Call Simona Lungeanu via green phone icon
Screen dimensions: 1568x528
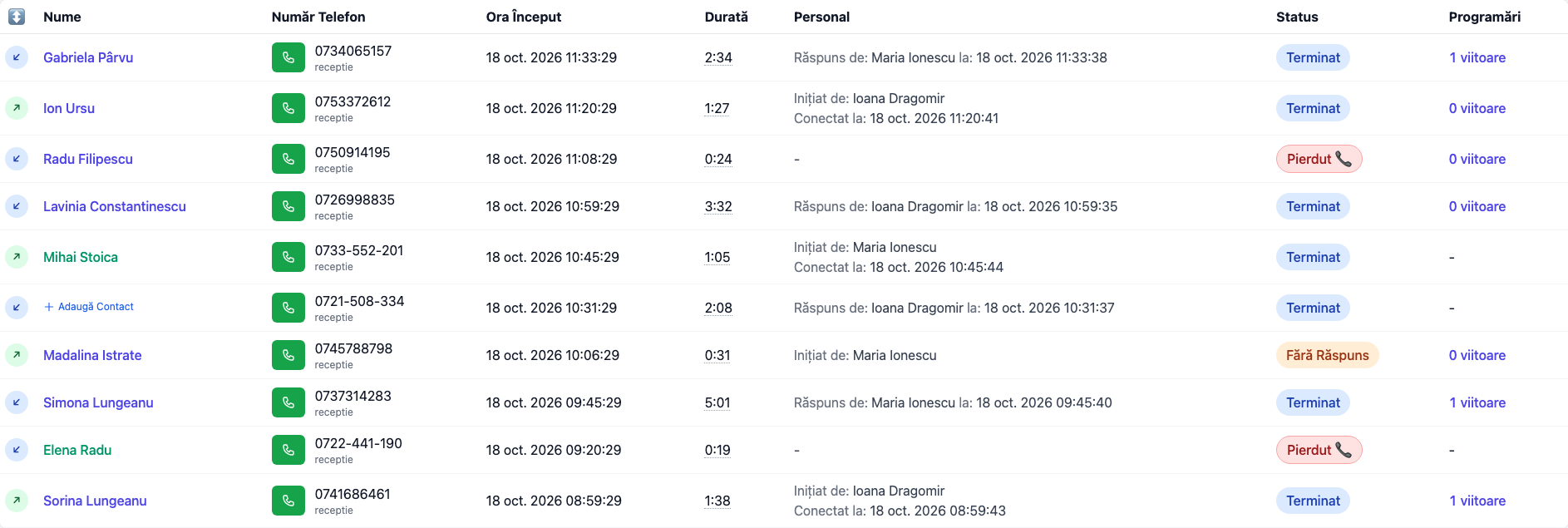288,402
